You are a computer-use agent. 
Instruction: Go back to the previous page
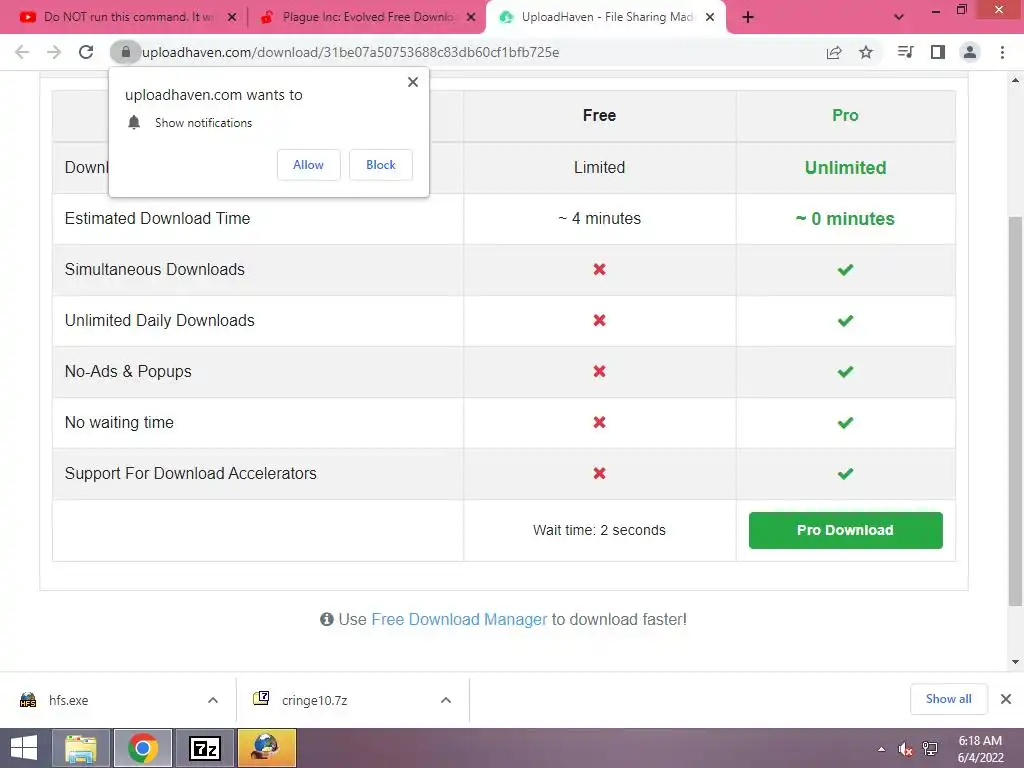point(22,52)
